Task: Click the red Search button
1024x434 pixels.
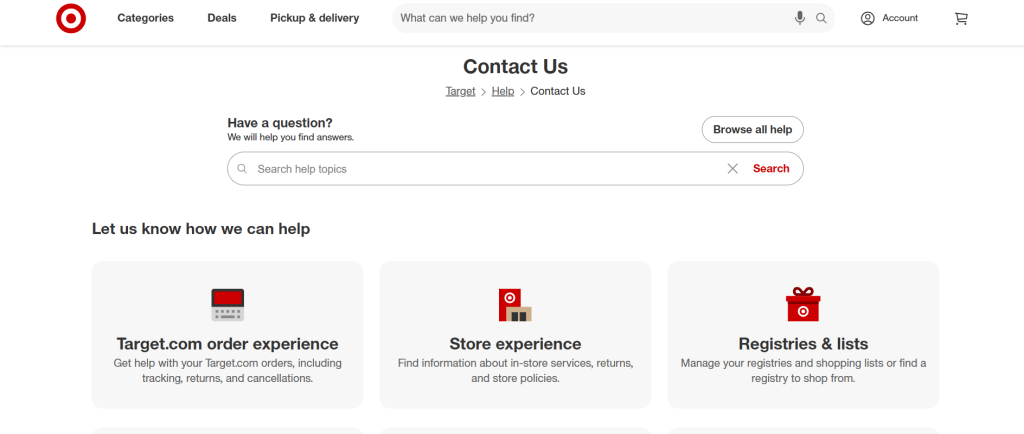Action: 771,168
